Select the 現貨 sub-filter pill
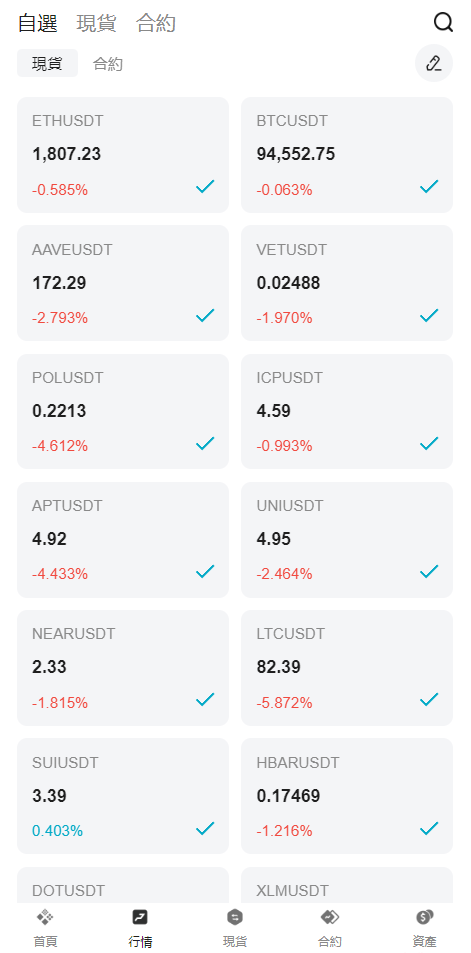 point(47,63)
